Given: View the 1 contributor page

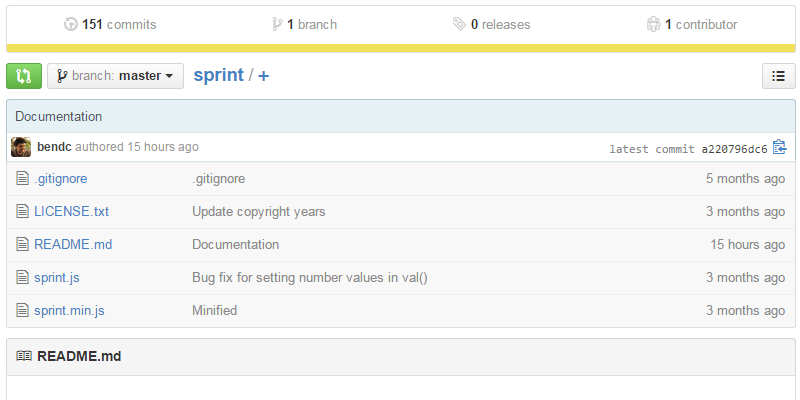Looking at the screenshot, I should click(692, 24).
